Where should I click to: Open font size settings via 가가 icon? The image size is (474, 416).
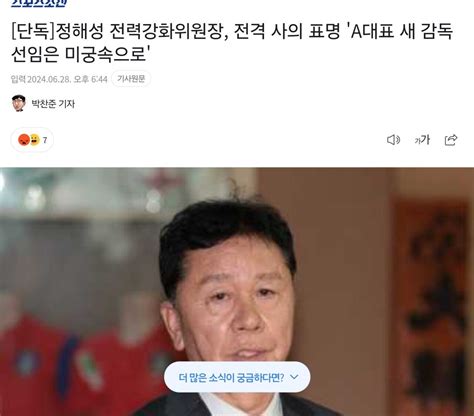click(422, 140)
